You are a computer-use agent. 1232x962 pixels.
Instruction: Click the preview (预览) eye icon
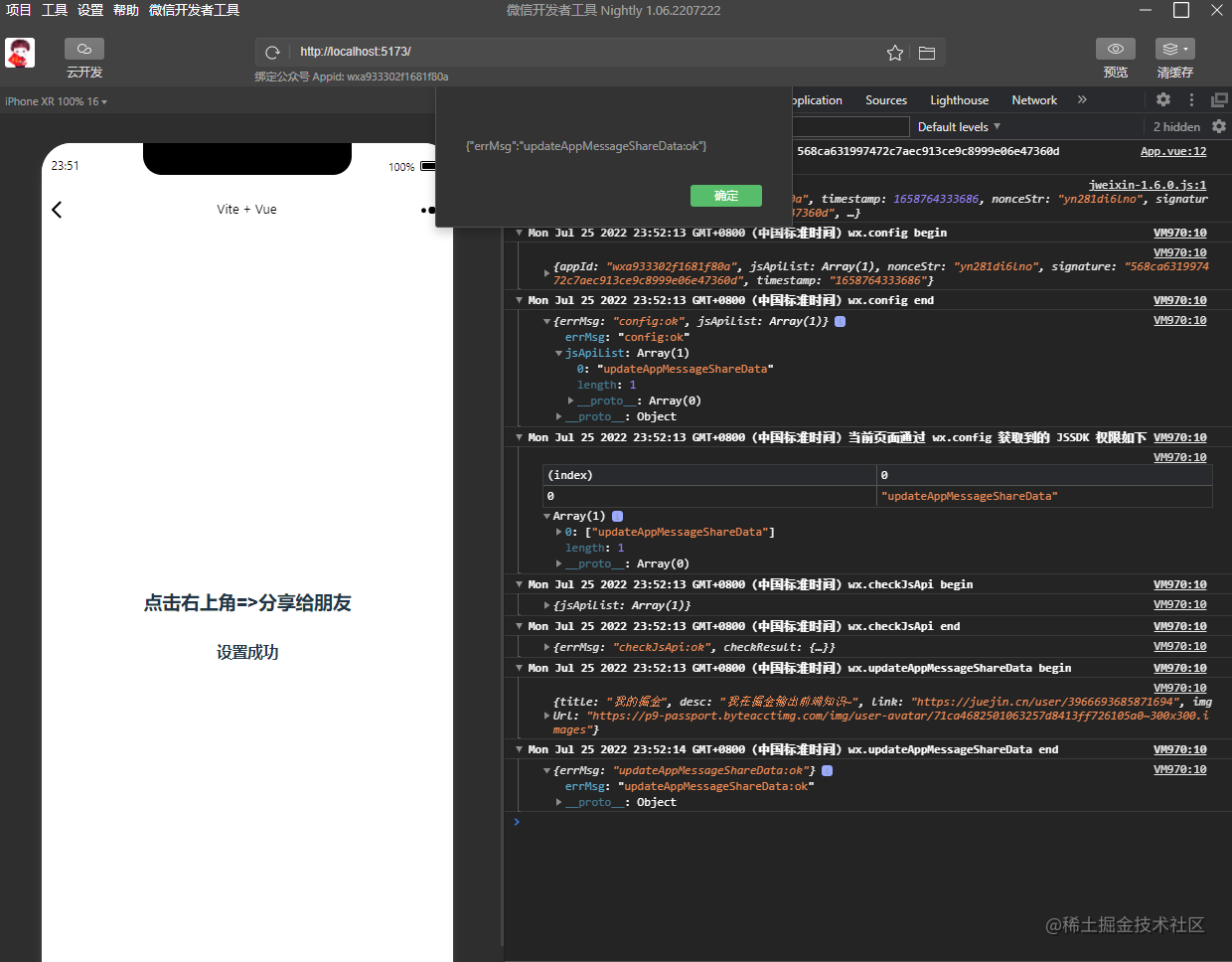click(1116, 49)
